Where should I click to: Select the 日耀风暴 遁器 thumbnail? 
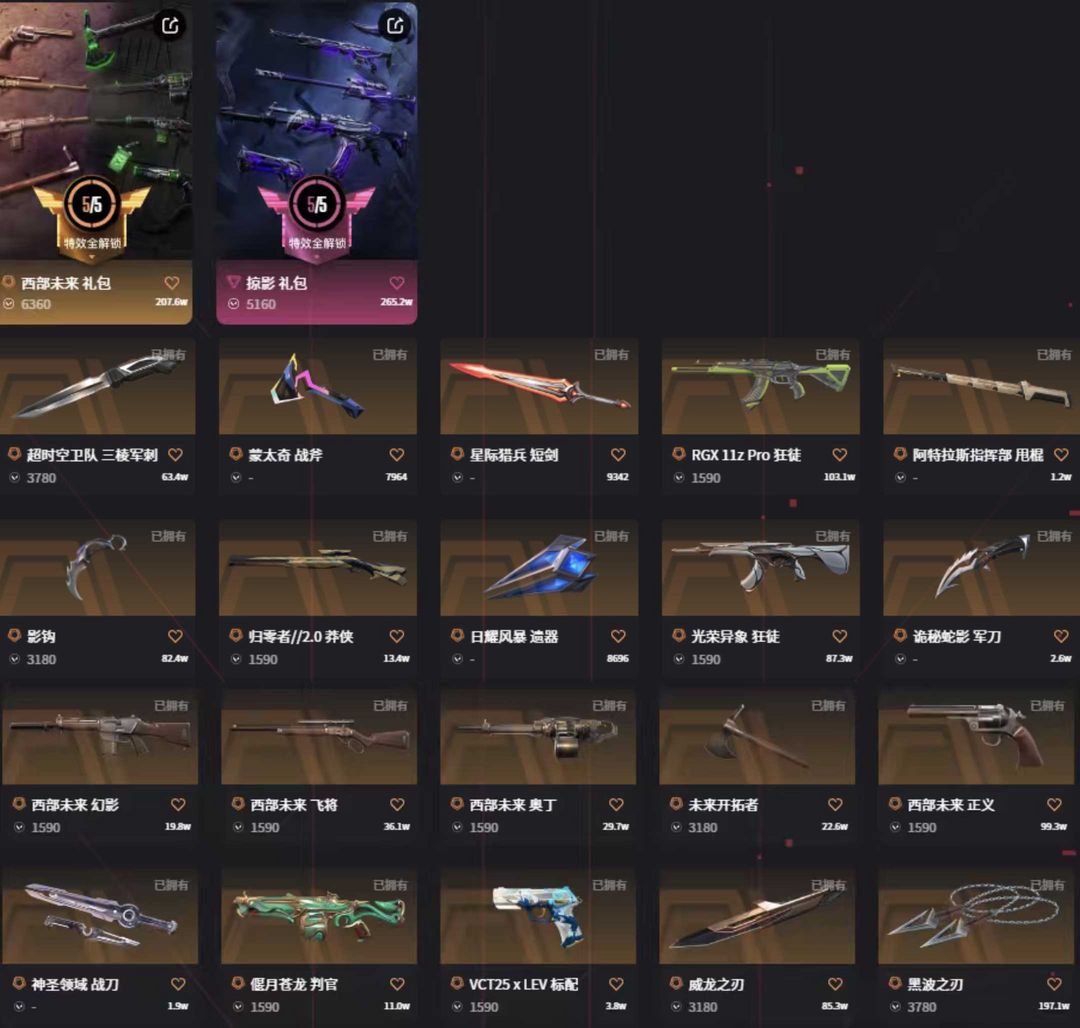539,568
